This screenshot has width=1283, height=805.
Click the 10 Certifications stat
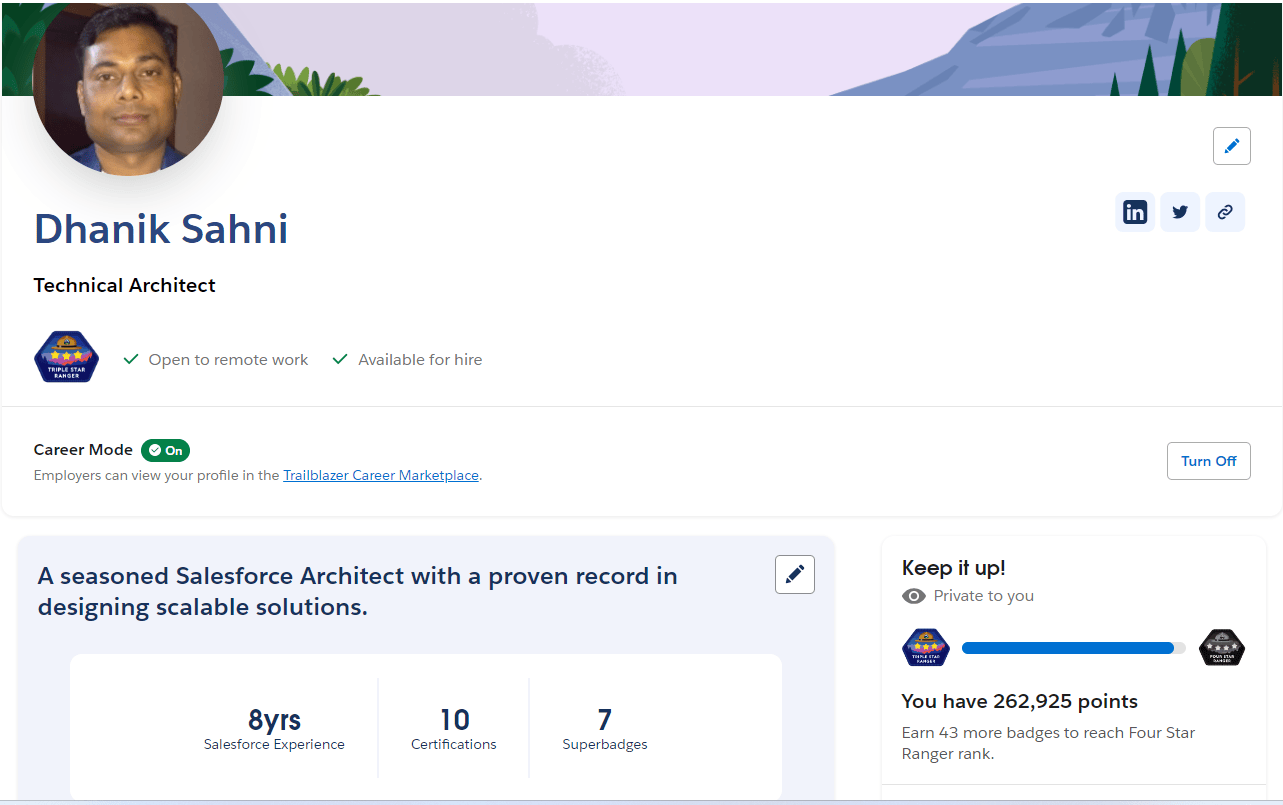coord(454,729)
